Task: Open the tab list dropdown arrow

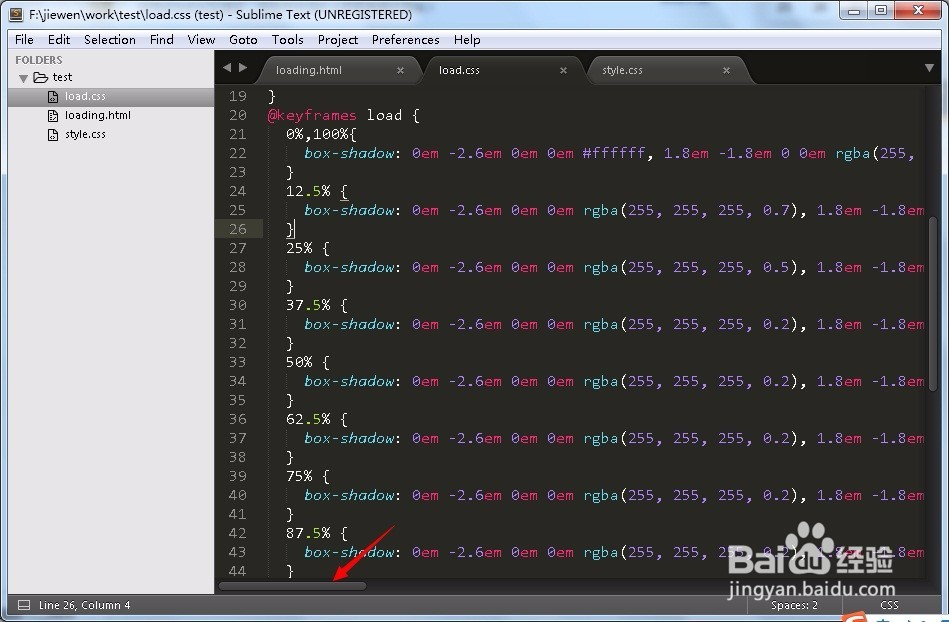Action: click(929, 68)
